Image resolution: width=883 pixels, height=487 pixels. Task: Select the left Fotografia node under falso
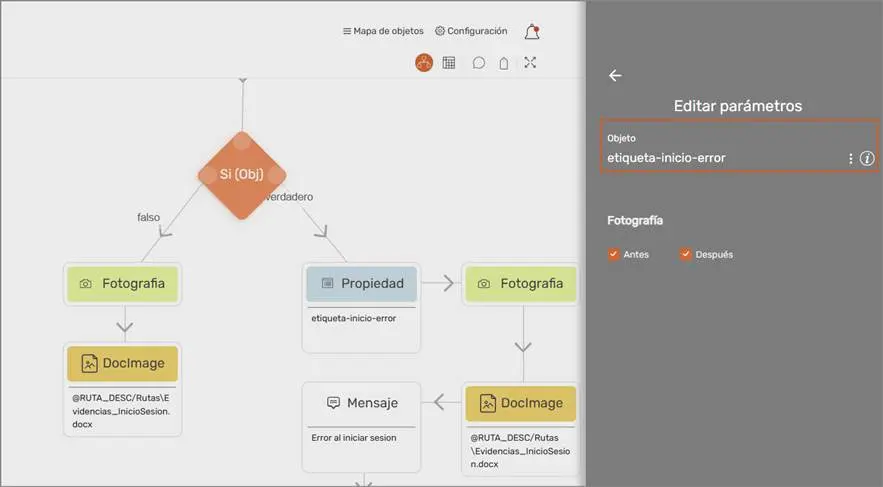point(122,284)
